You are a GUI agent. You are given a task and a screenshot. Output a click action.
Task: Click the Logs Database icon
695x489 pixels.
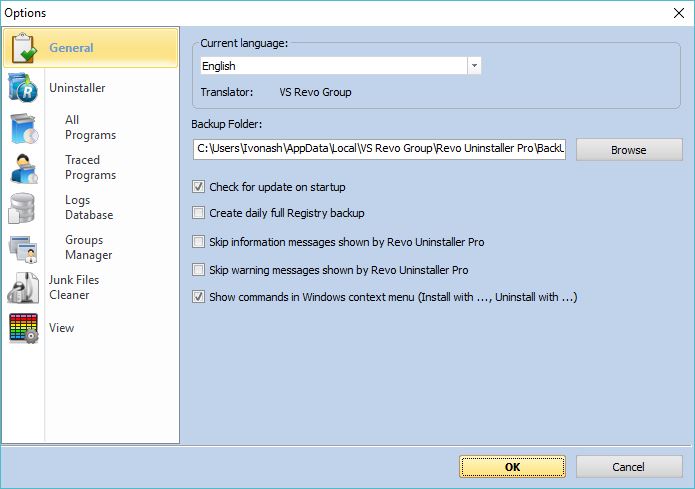coord(22,208)
